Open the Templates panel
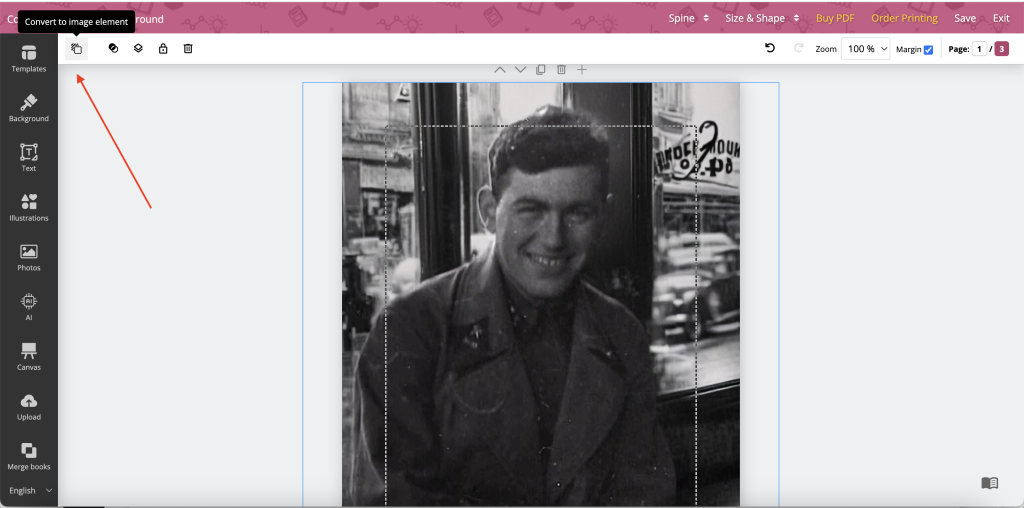1024x508 pixels. tap(29, 59)
